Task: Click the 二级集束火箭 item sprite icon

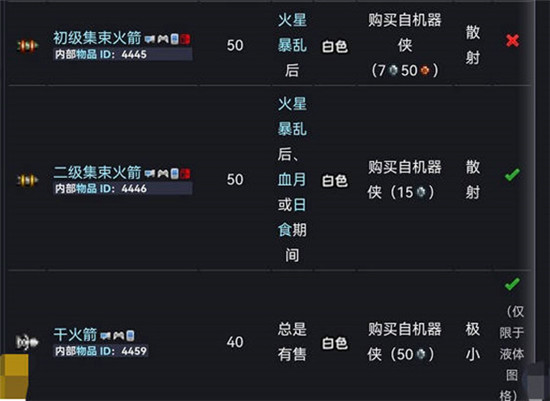Action: point(27,180)
